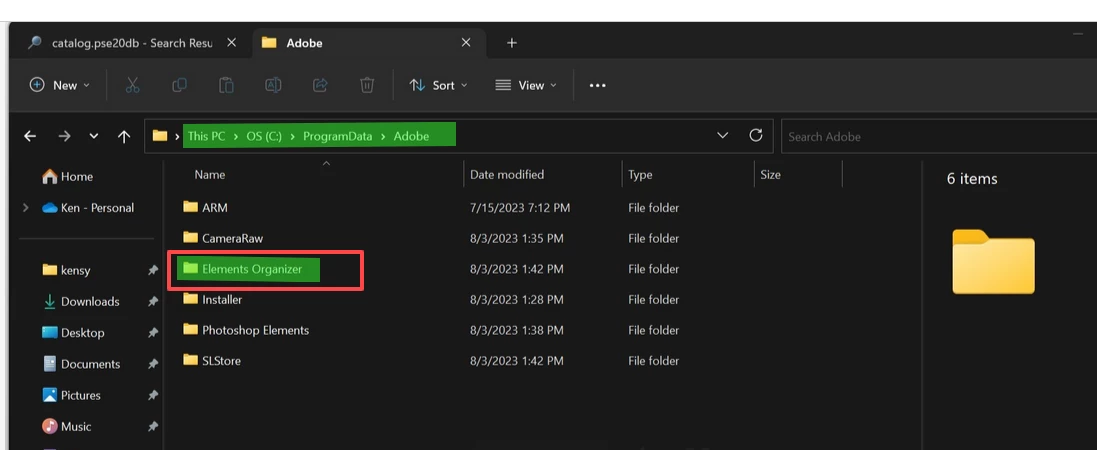Select the 8/3/2023 1:28 PM date cell
Viewport: 1097px width, 450px height.
tap(516, 300)
